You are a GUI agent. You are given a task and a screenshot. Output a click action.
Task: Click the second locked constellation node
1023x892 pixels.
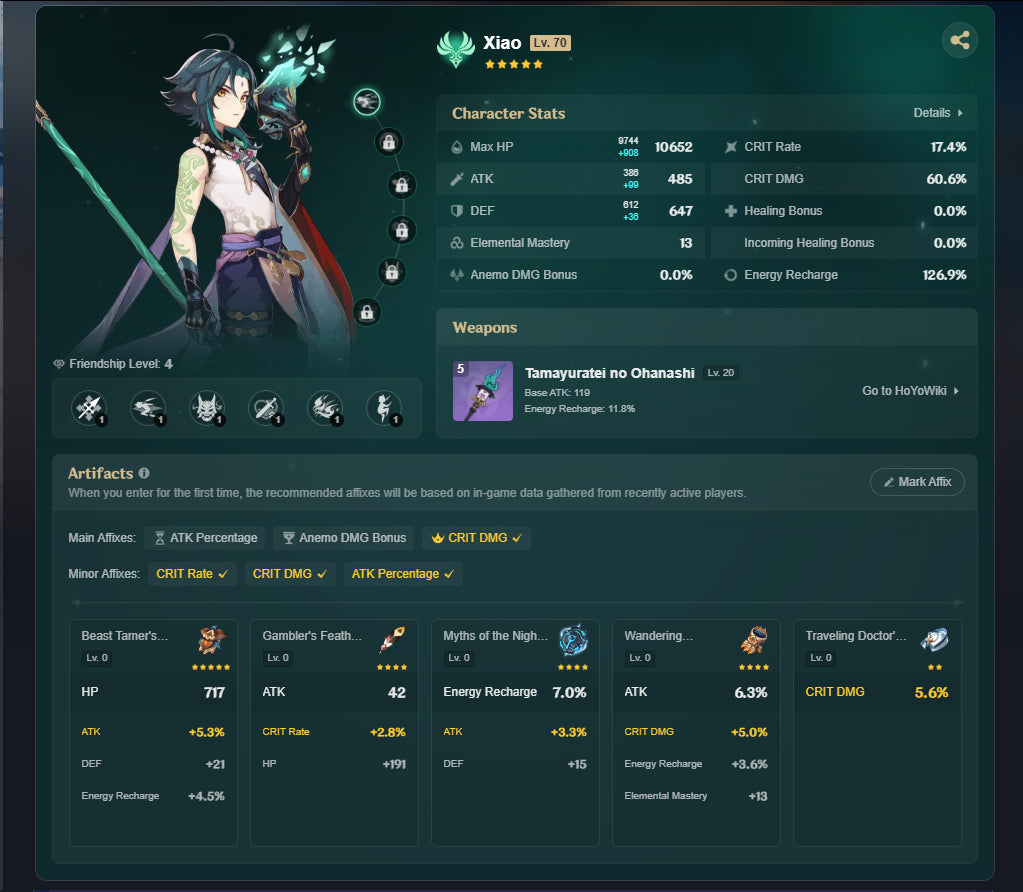pyautogui.click(x=389, y=142)
